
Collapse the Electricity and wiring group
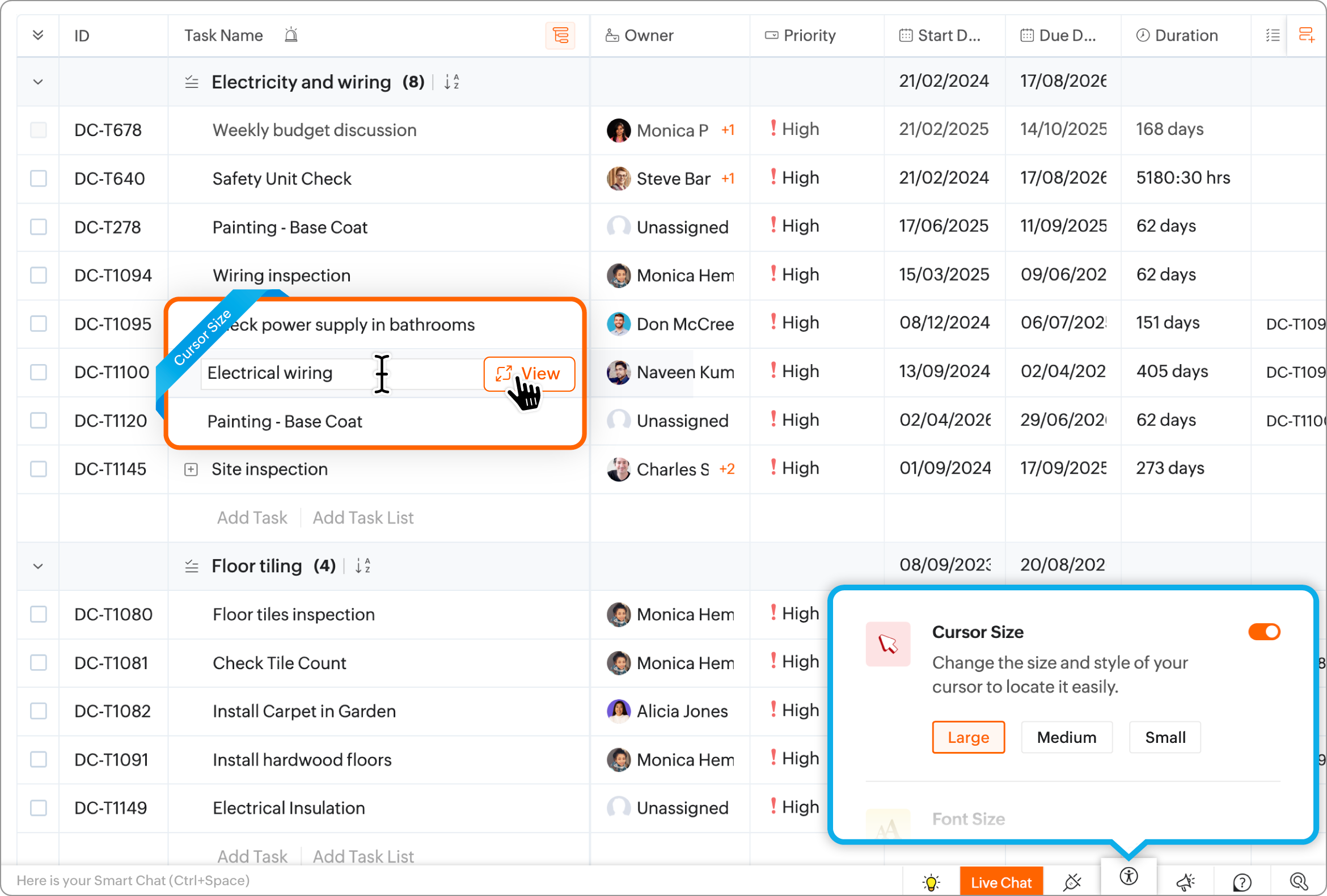click(38, 82)
